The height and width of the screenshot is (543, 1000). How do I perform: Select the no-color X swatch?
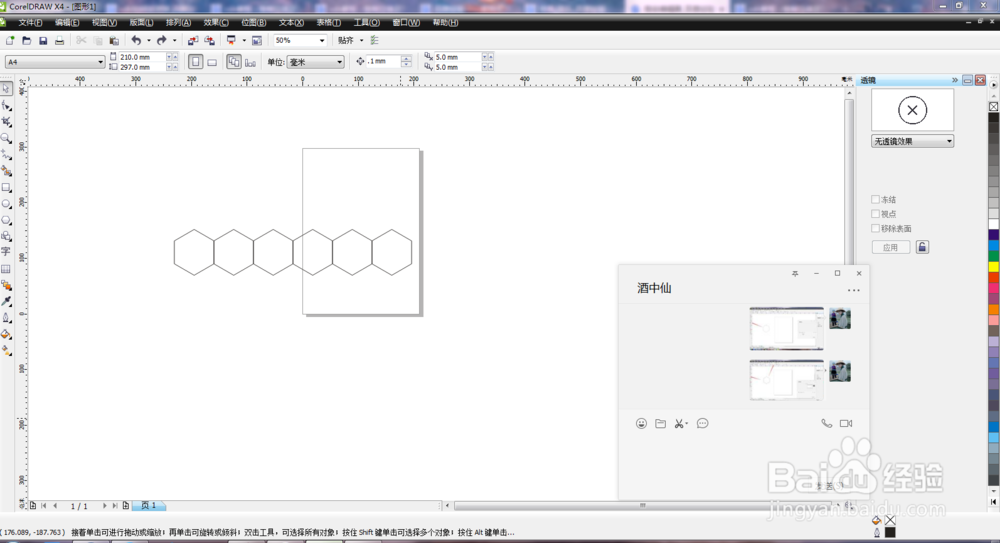click(994, 107)
